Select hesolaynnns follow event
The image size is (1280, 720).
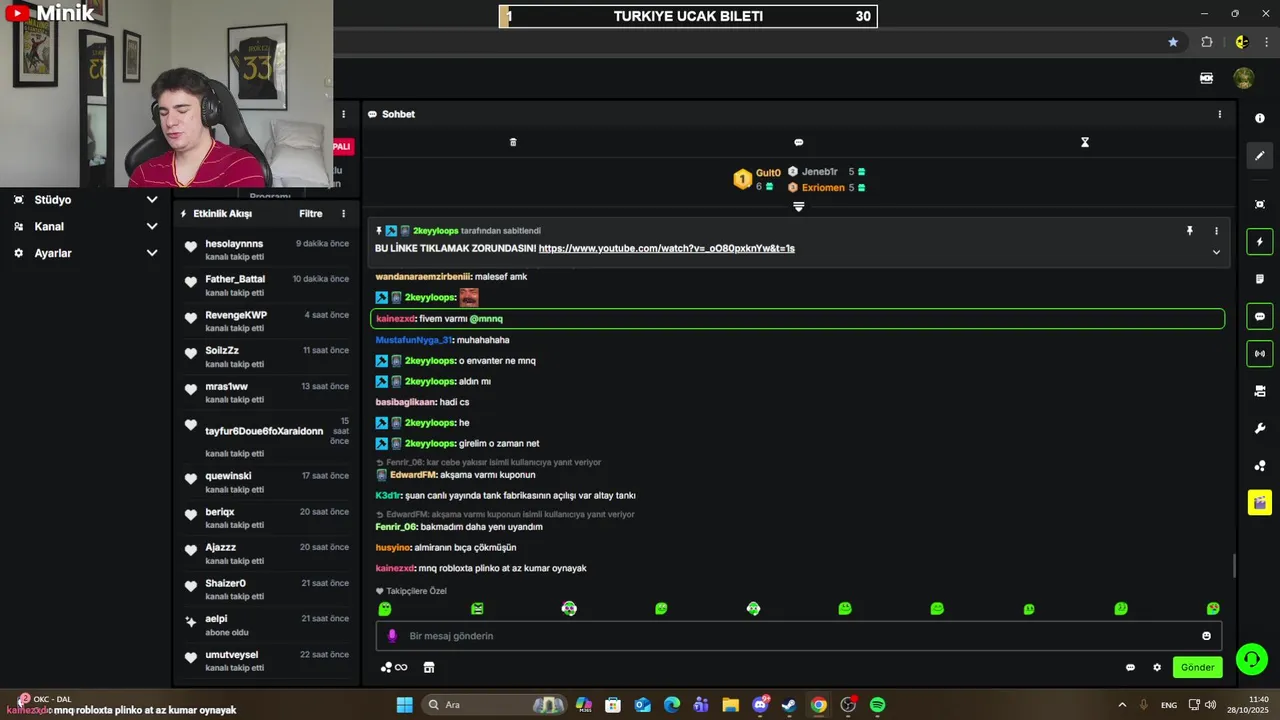(266, 249)
